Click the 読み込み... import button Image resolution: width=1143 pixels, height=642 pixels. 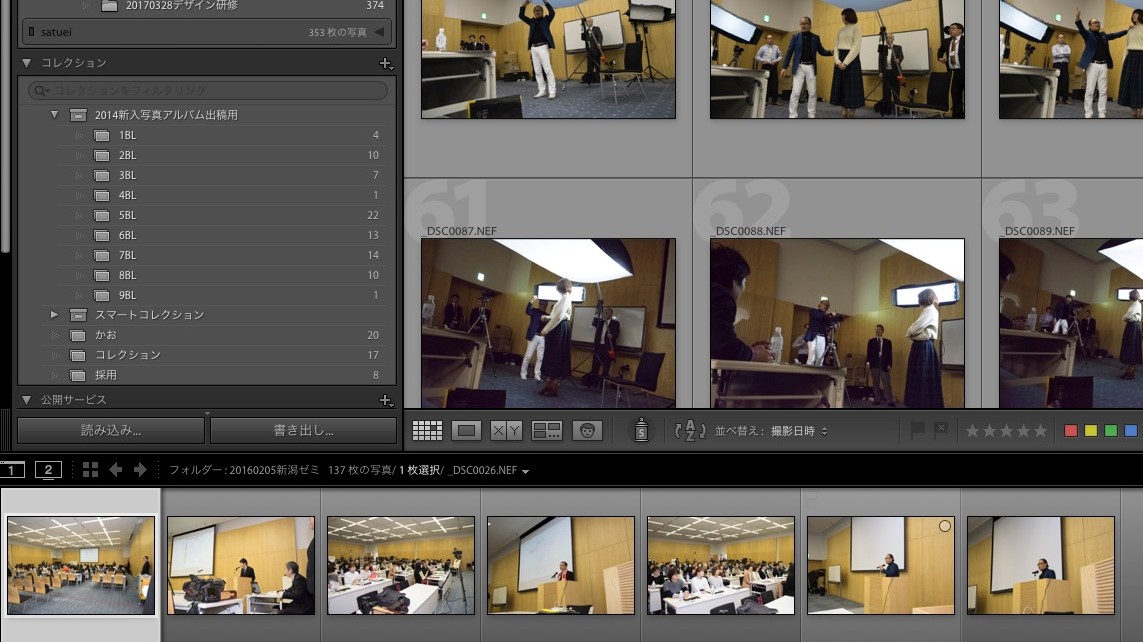coord(111,431)
